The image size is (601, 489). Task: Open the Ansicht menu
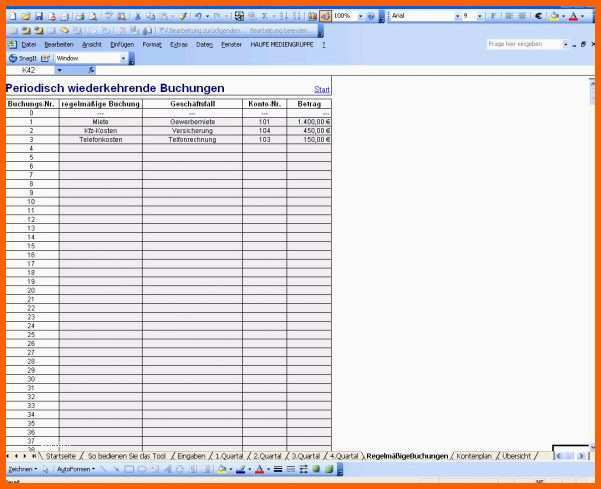point(92,44)
